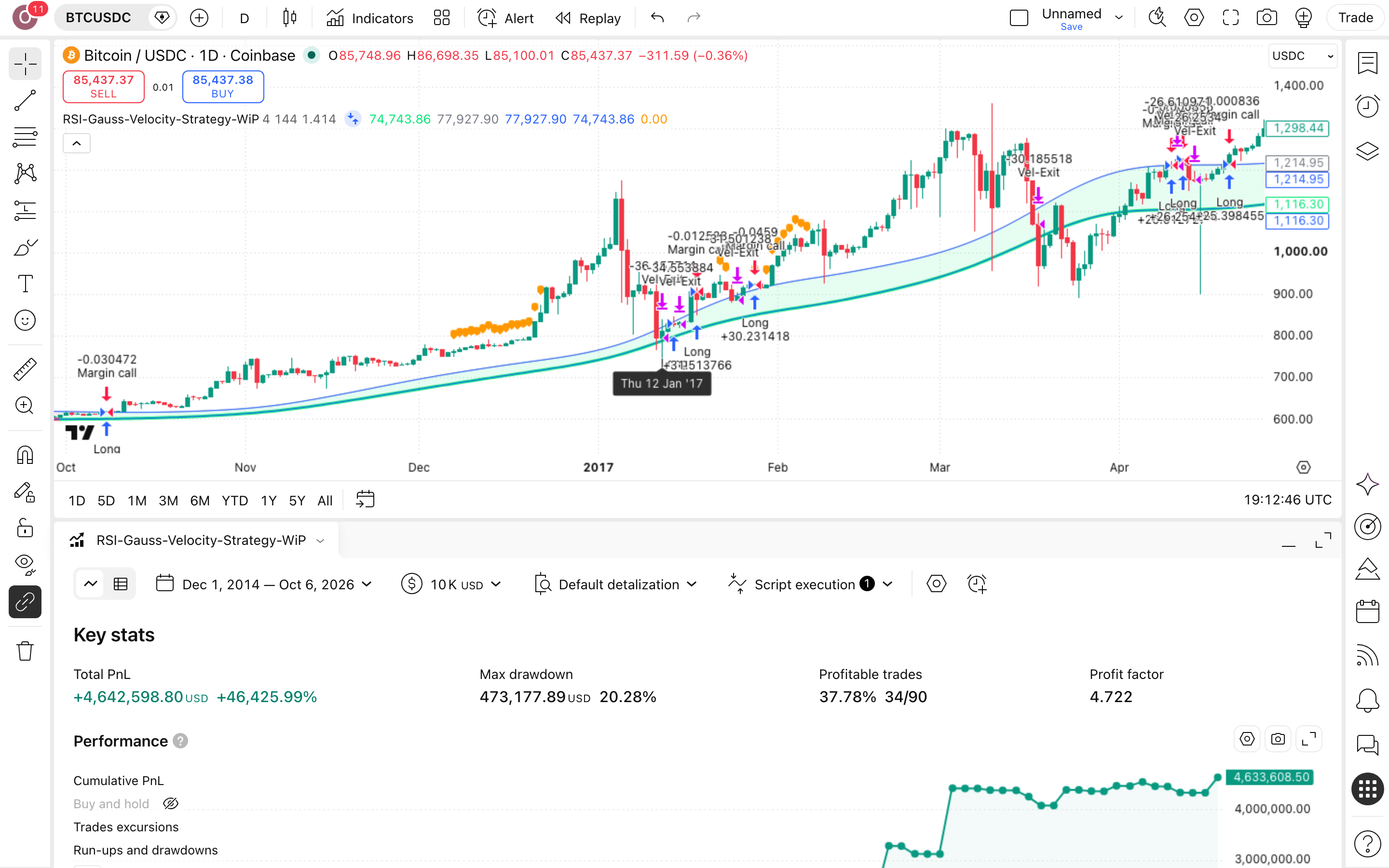Select the crosshair cursor tool
This screenshot has width=1389, height=868.
[x=25, y=64]
